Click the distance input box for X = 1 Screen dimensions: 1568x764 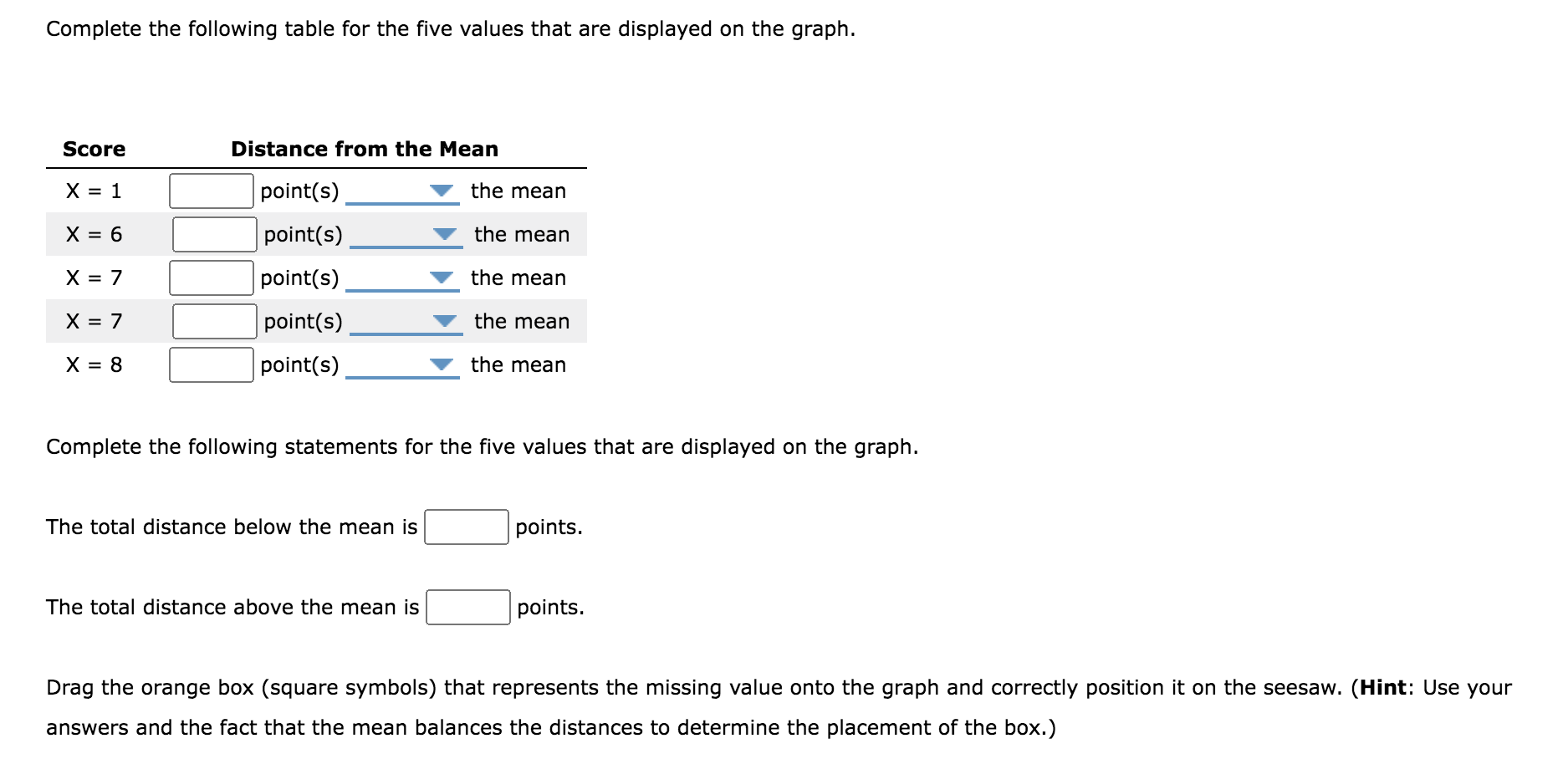click(x=212, y=191)
